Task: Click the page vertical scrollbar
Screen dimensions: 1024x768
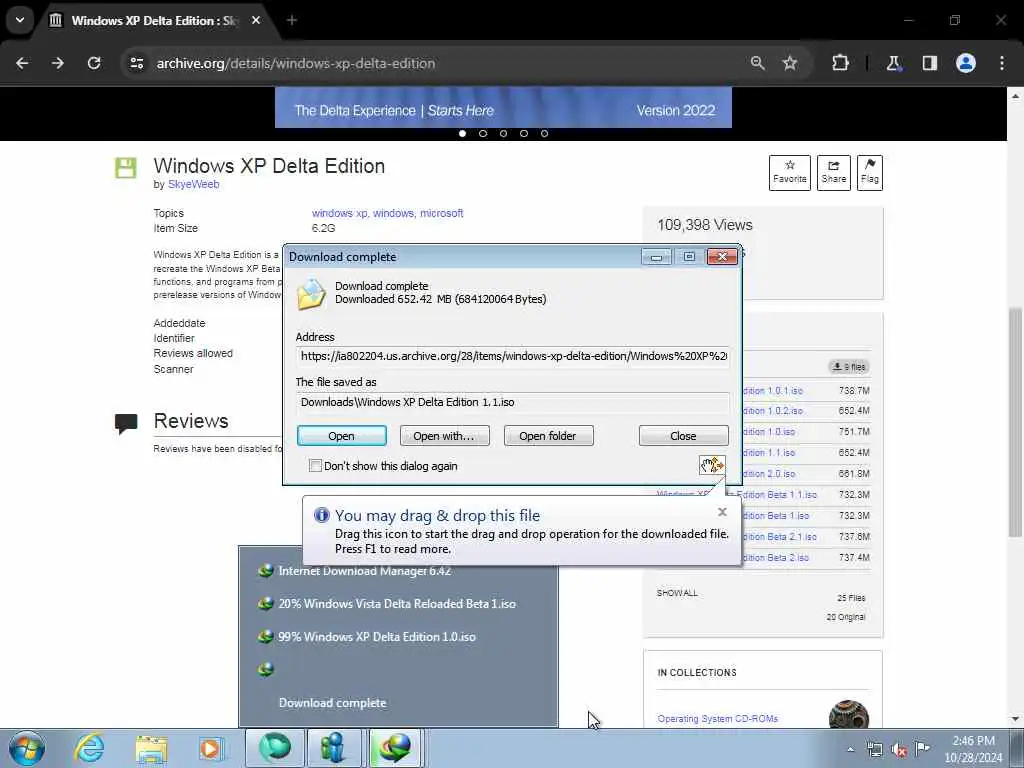Action: point(1015,422)
